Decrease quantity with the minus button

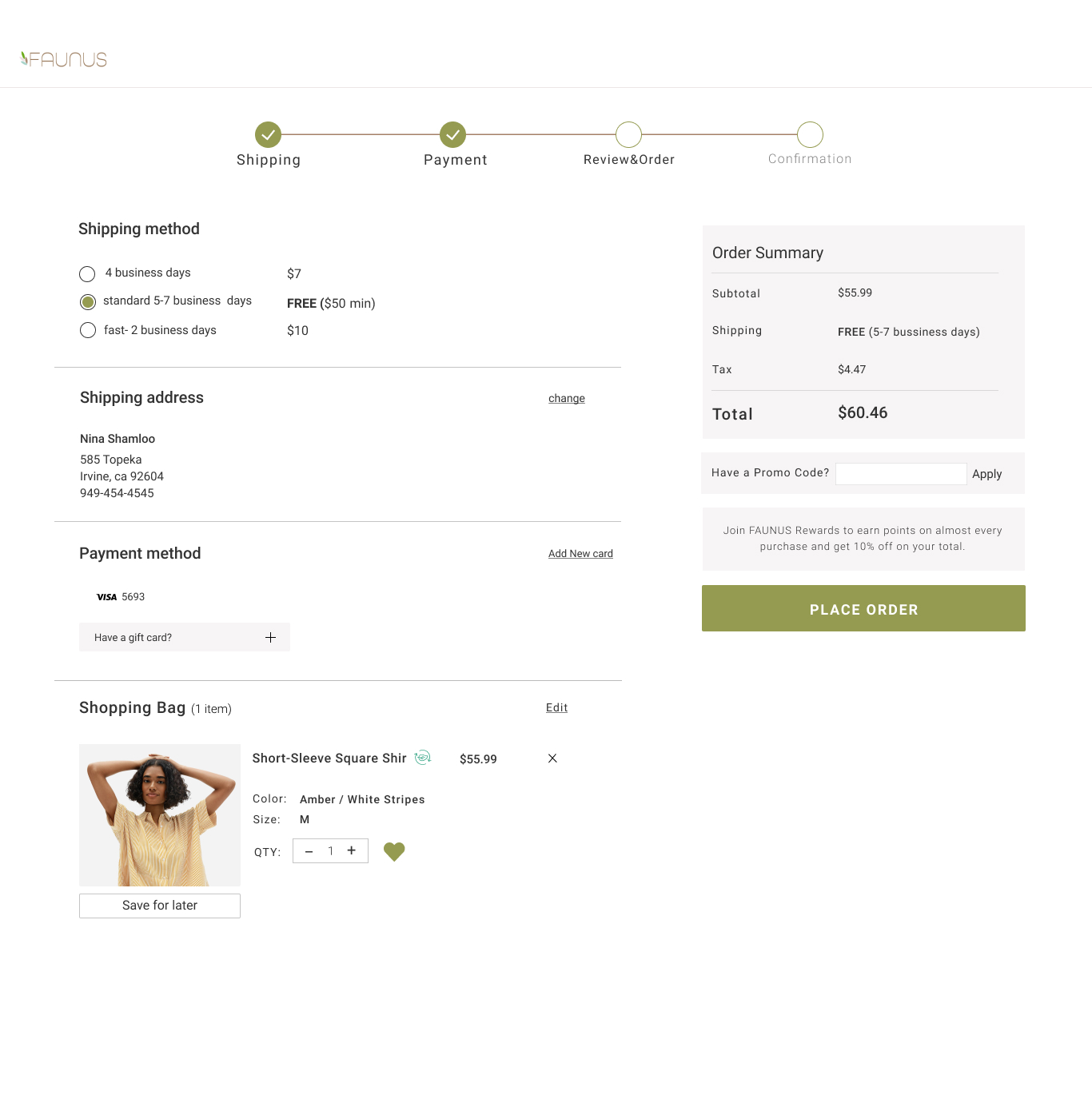point(309,851)
